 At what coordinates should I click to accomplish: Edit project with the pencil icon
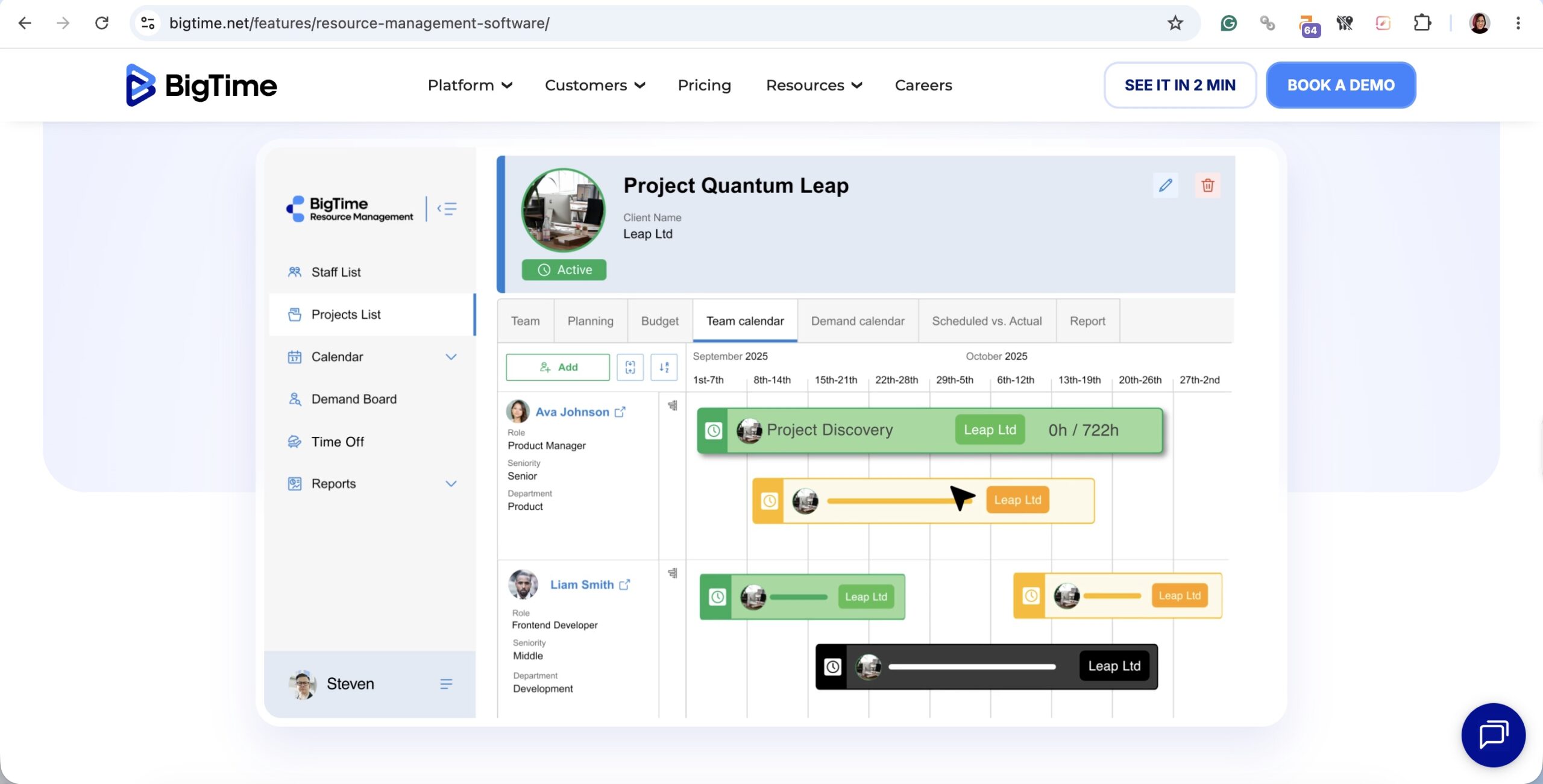(x=1166, y=185)
